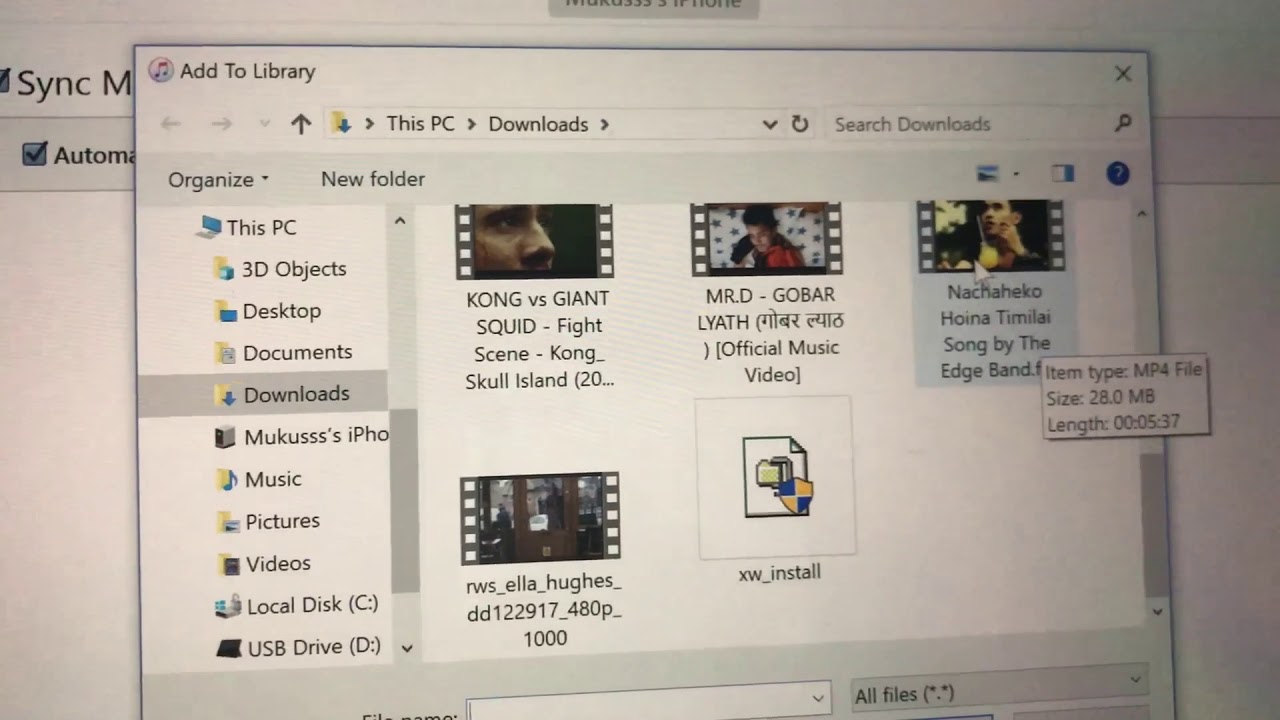Toggle the preview pane
This screenshot has height=720, width=1280.
click(1062, 174)
